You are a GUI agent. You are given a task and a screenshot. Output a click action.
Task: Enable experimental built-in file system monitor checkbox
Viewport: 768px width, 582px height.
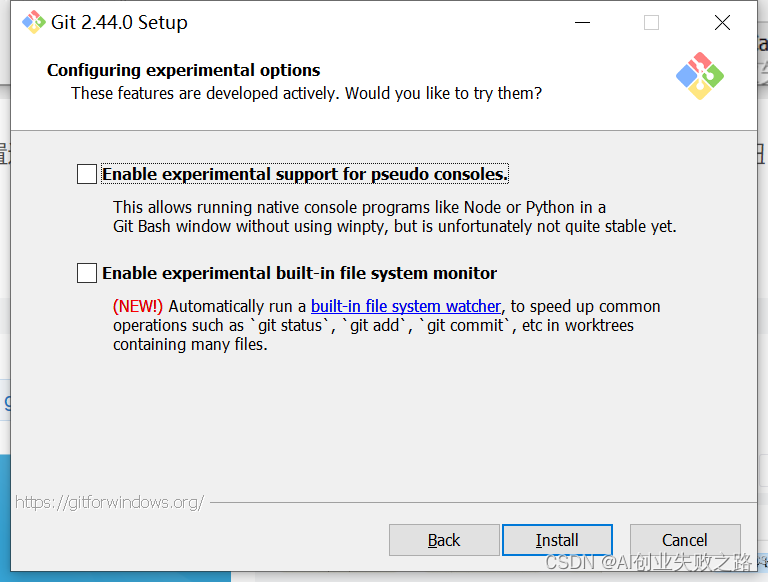(x=87, y=273)
